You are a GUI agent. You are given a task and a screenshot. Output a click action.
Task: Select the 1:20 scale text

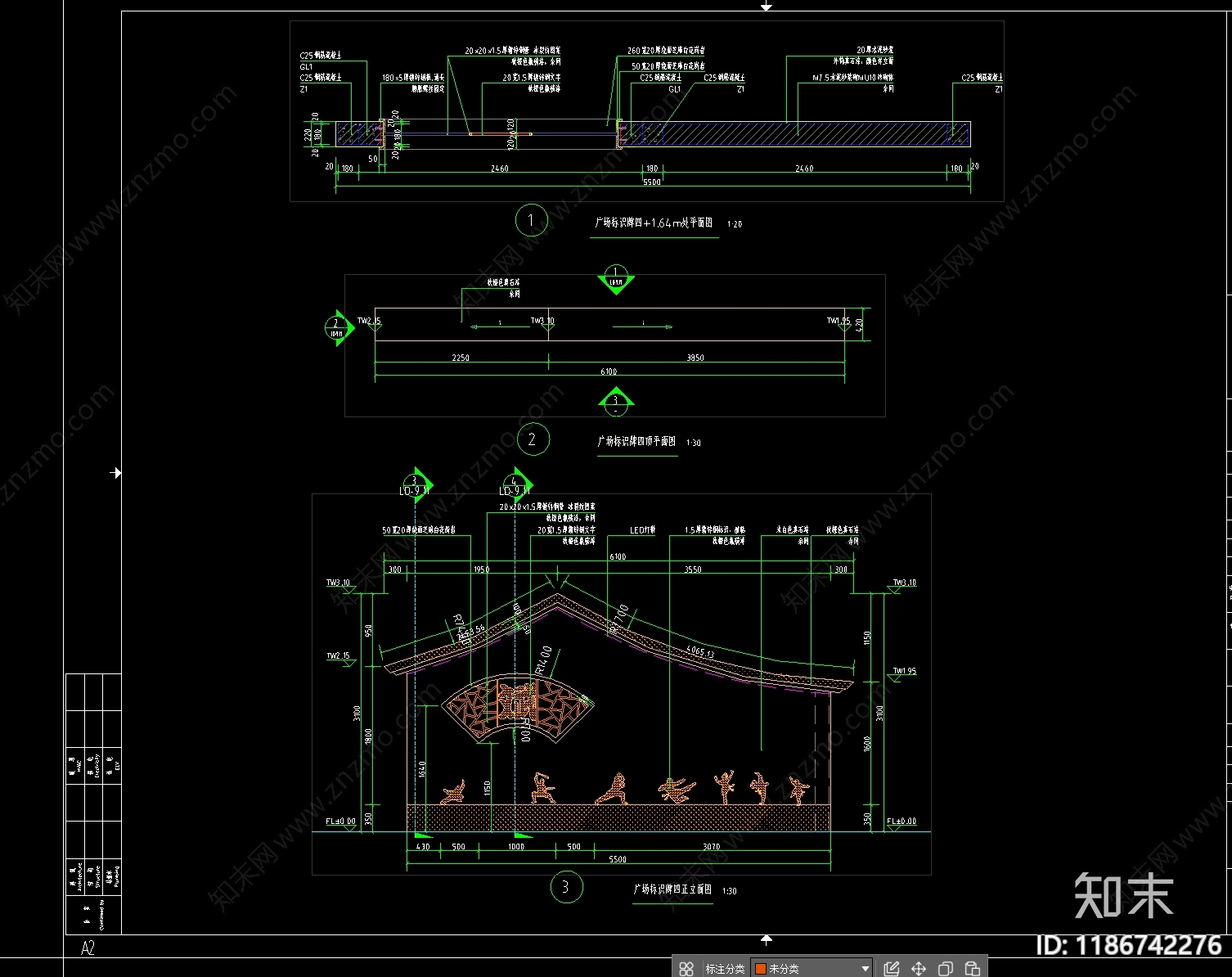pyautogui.click(x=735, y=224)
